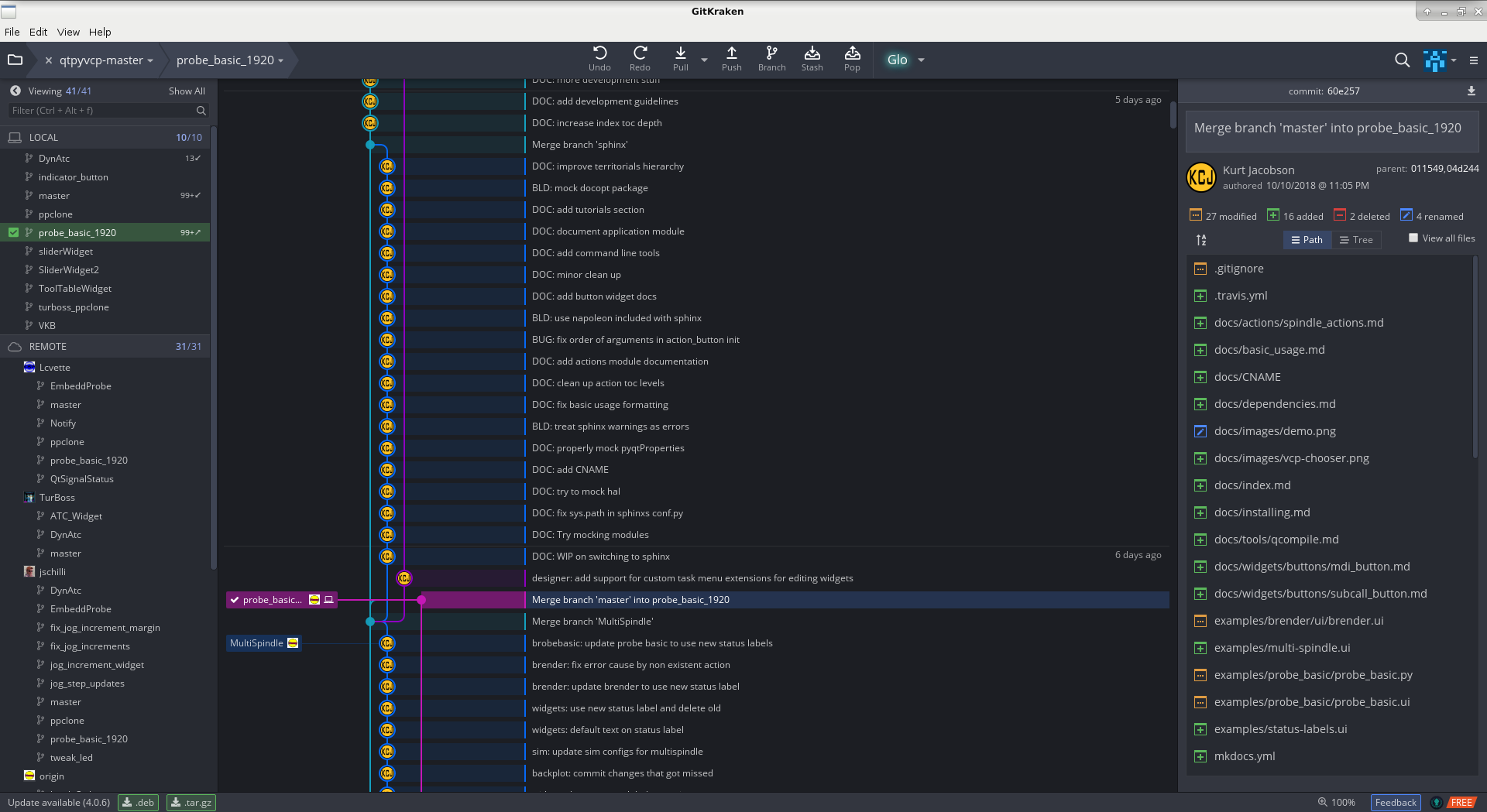
Task: Select commit 'DOC: add CNAME'
Action: point(570,470)
